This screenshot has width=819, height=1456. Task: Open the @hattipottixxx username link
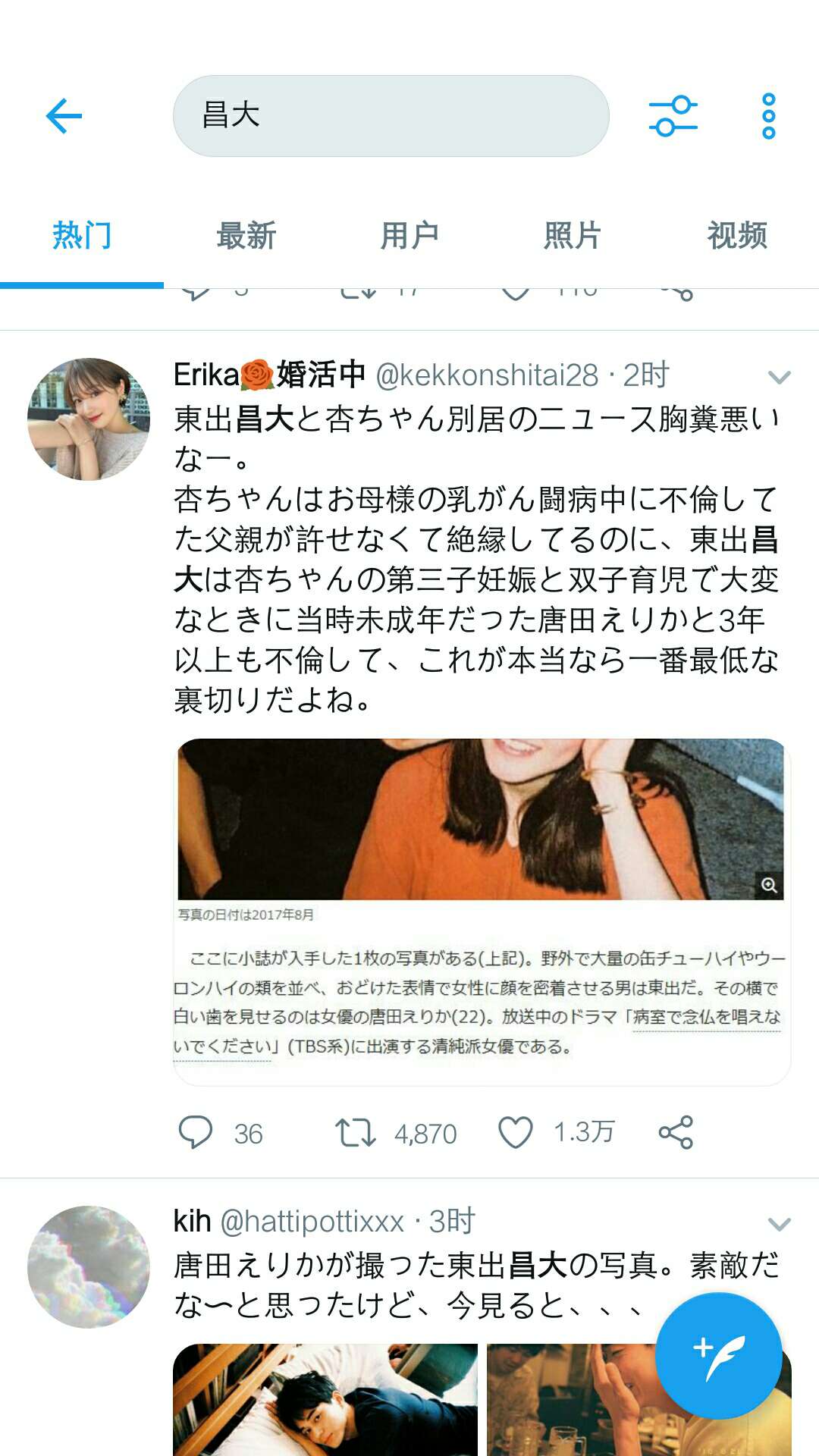point(312,1222)
